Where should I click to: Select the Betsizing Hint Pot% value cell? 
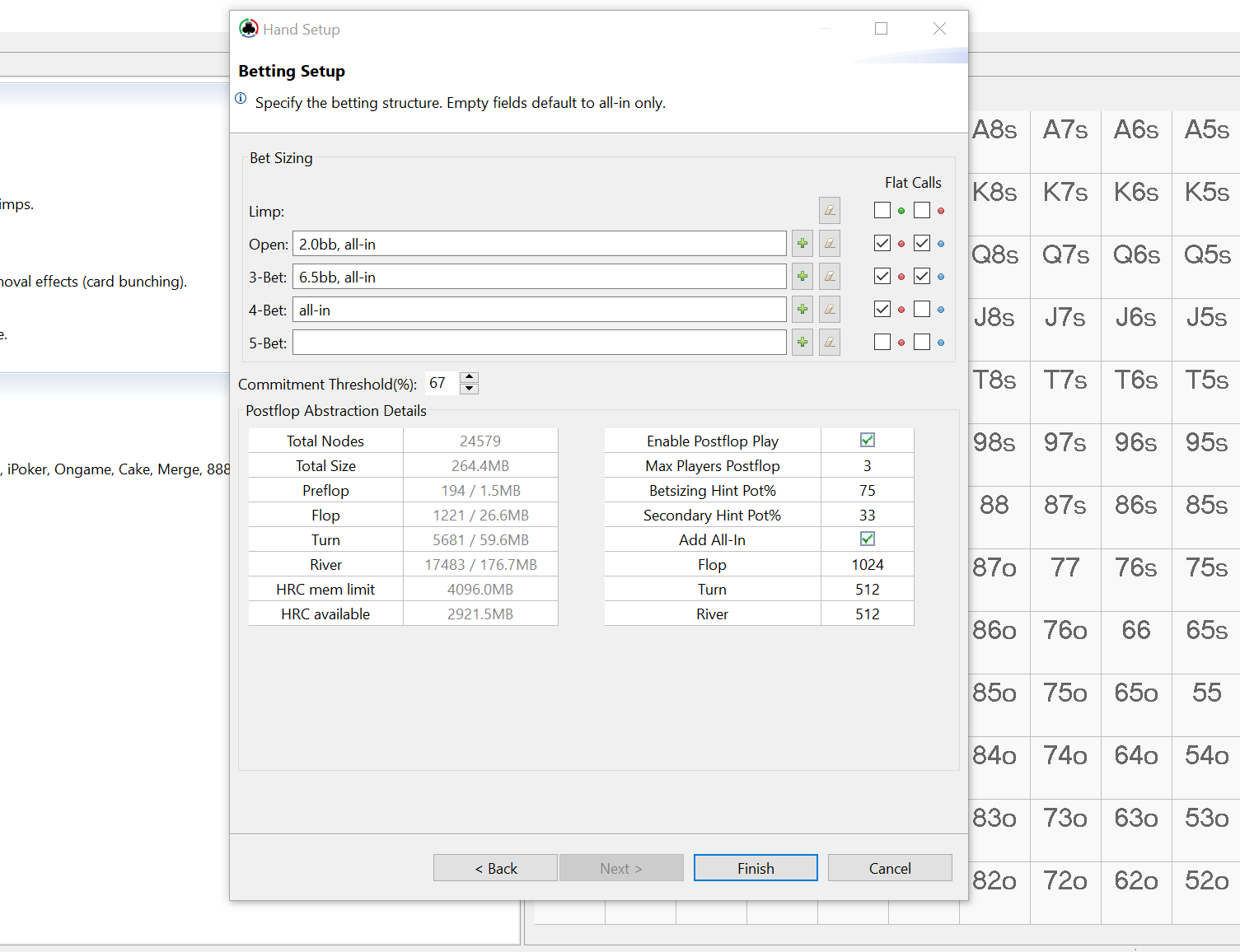(x=868, y=491)
